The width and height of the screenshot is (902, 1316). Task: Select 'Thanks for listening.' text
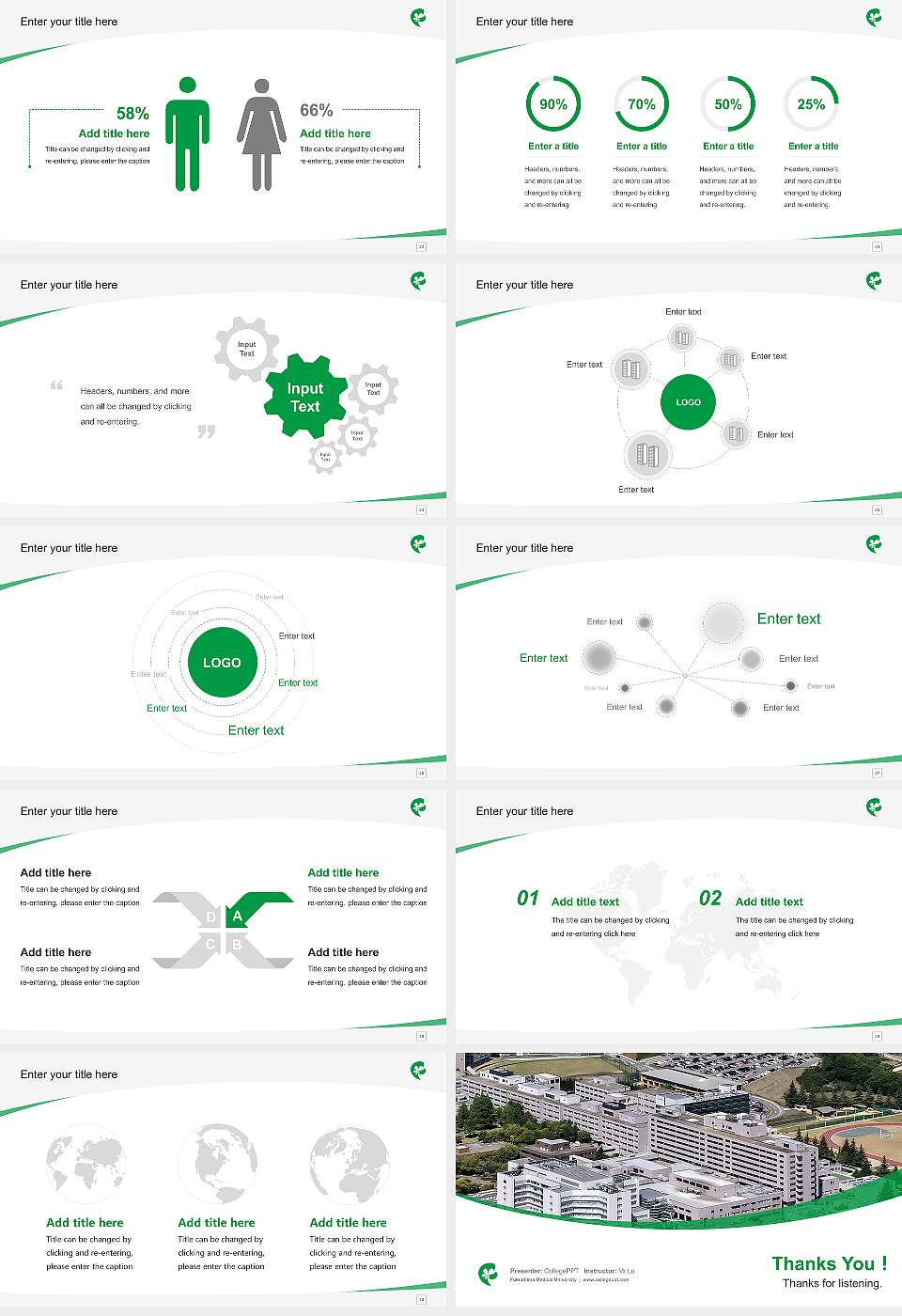coord(832,1283)
